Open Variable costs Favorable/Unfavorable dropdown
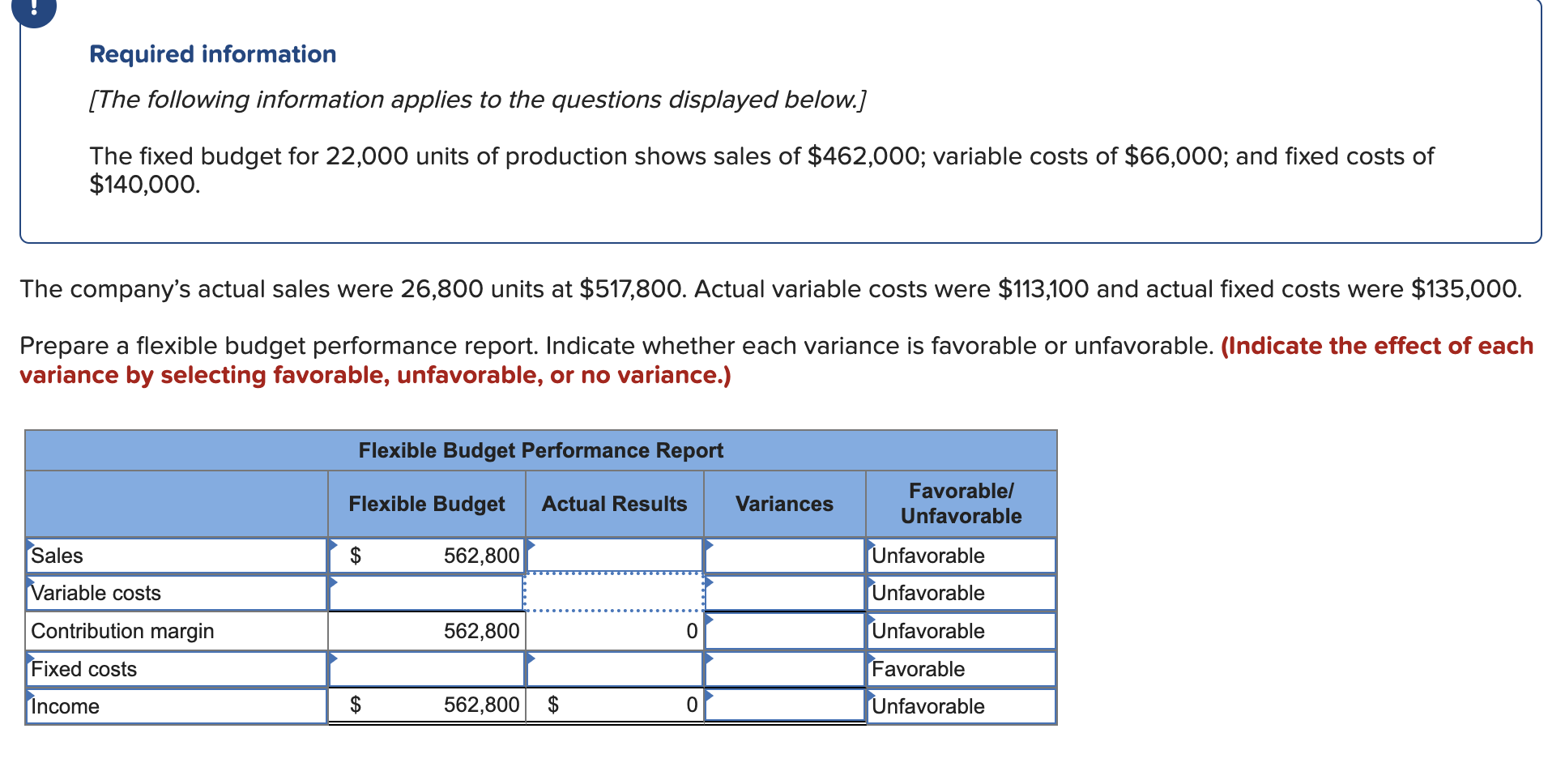1565x784 pixels. point(962,593)
